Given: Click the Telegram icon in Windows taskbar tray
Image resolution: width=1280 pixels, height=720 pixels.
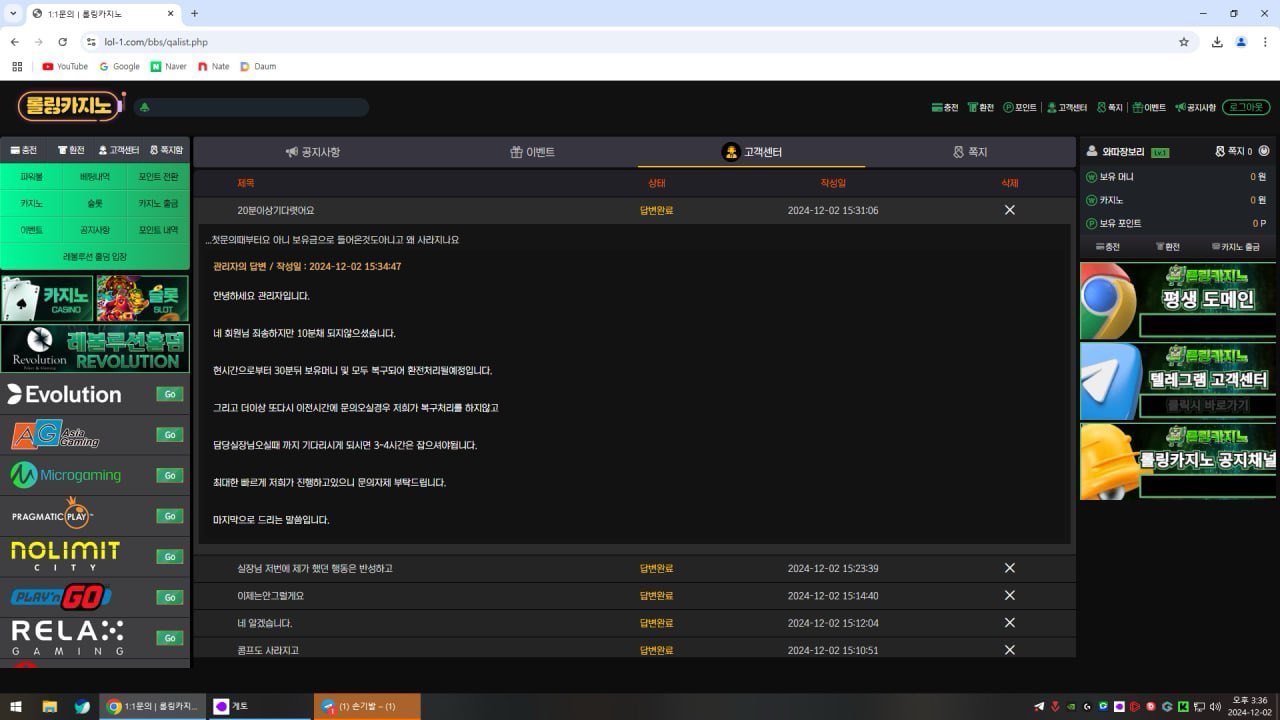Looking at the screenshot, I should [x=1039, y=707].
